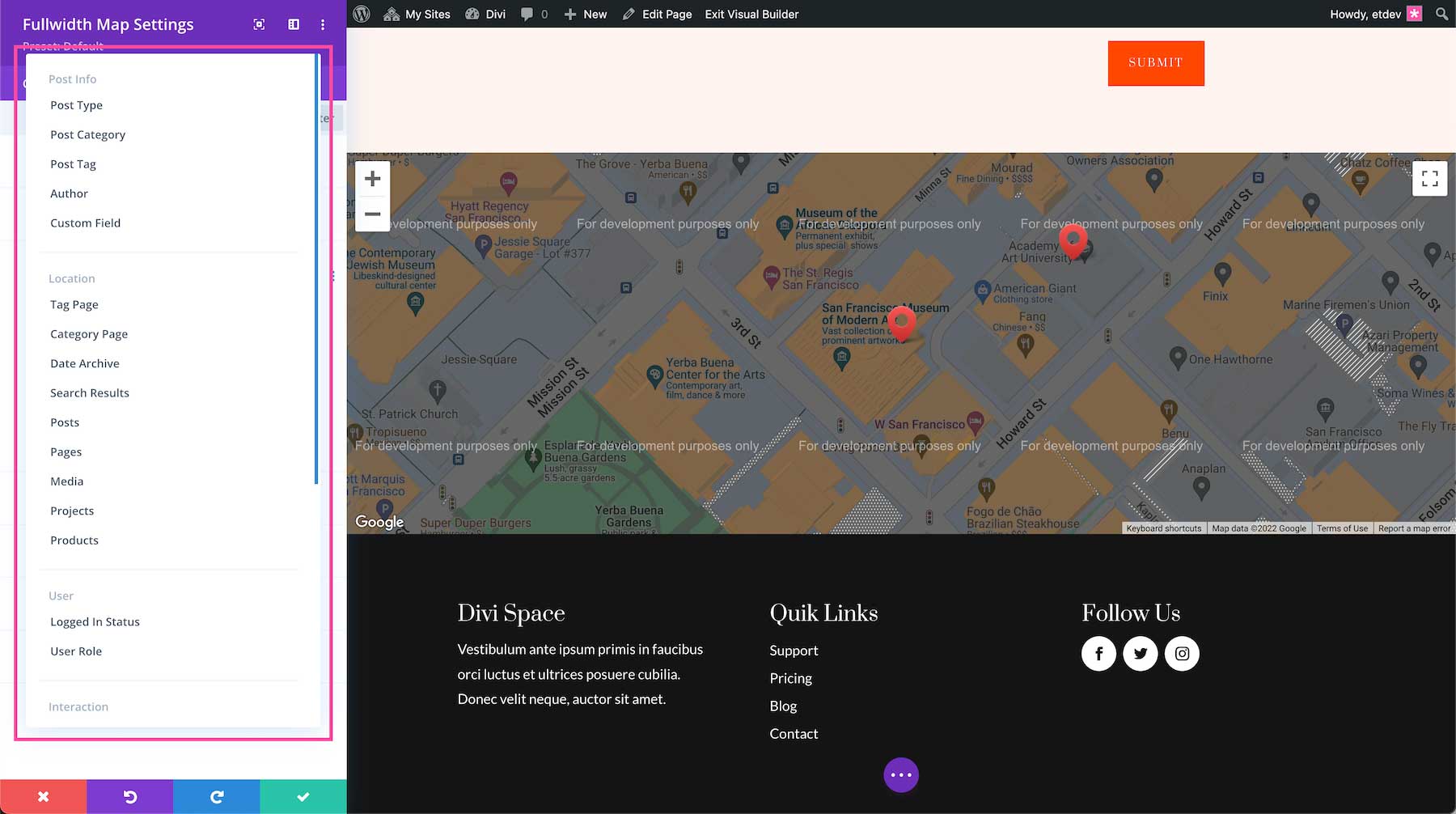Discard changes with the red X button

(x=43, y=796)
